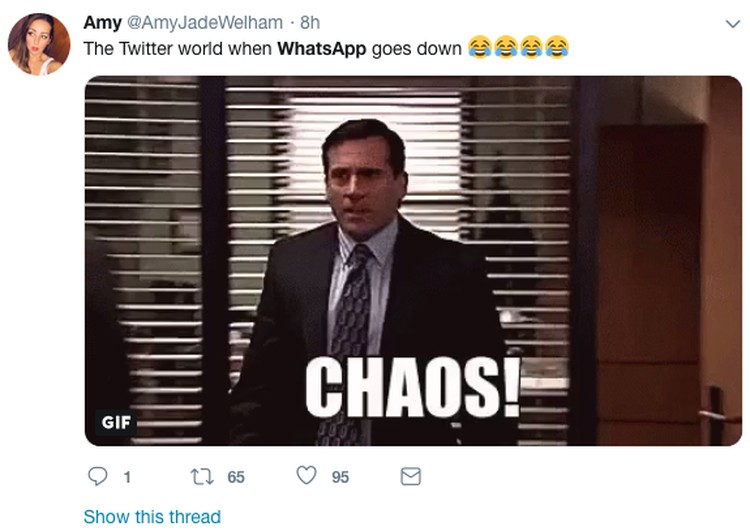
Task: Click the first crying-laughing emoji
Action: pos(480,47)
